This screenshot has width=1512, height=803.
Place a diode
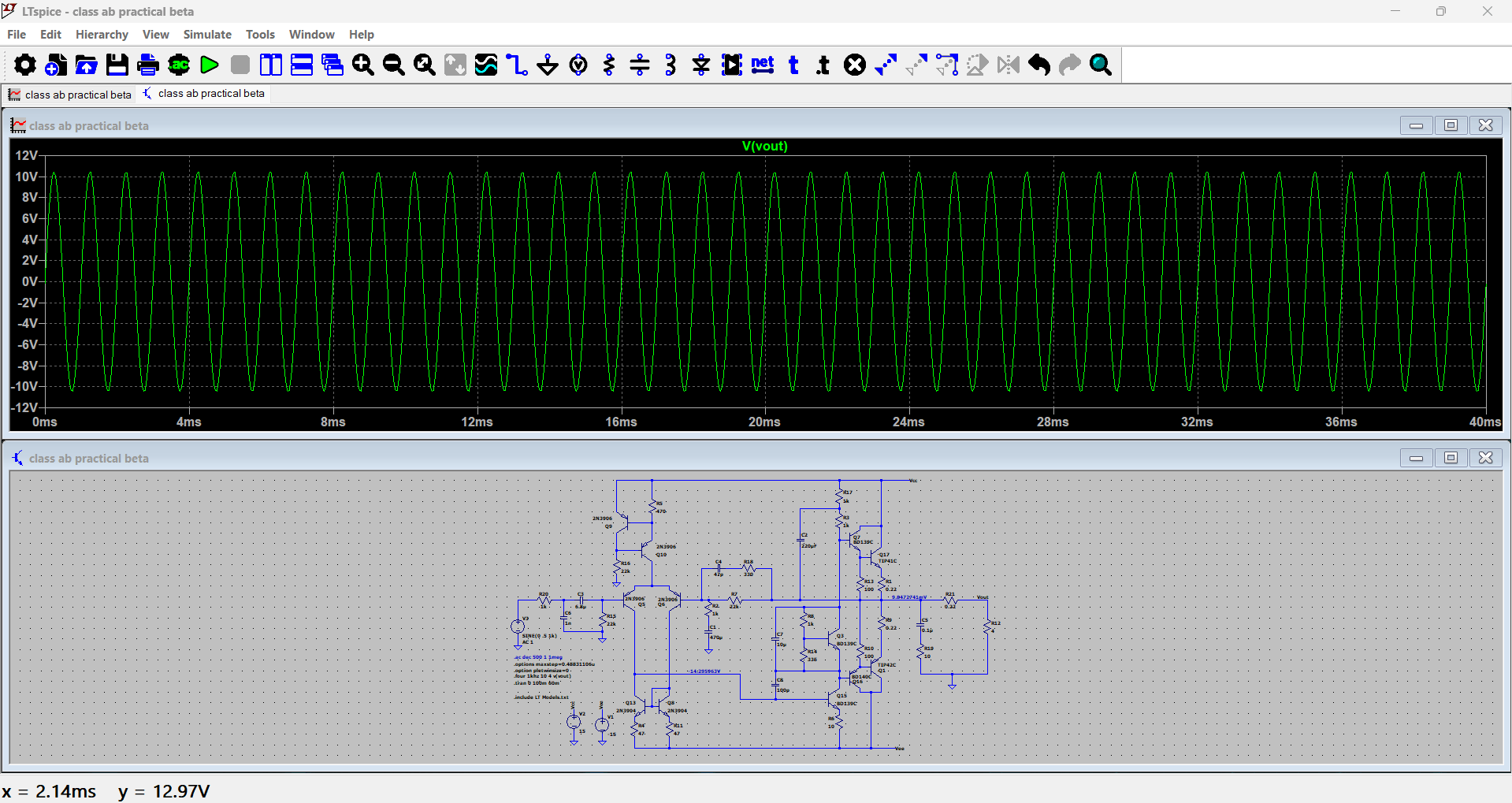tap(701, 65)
